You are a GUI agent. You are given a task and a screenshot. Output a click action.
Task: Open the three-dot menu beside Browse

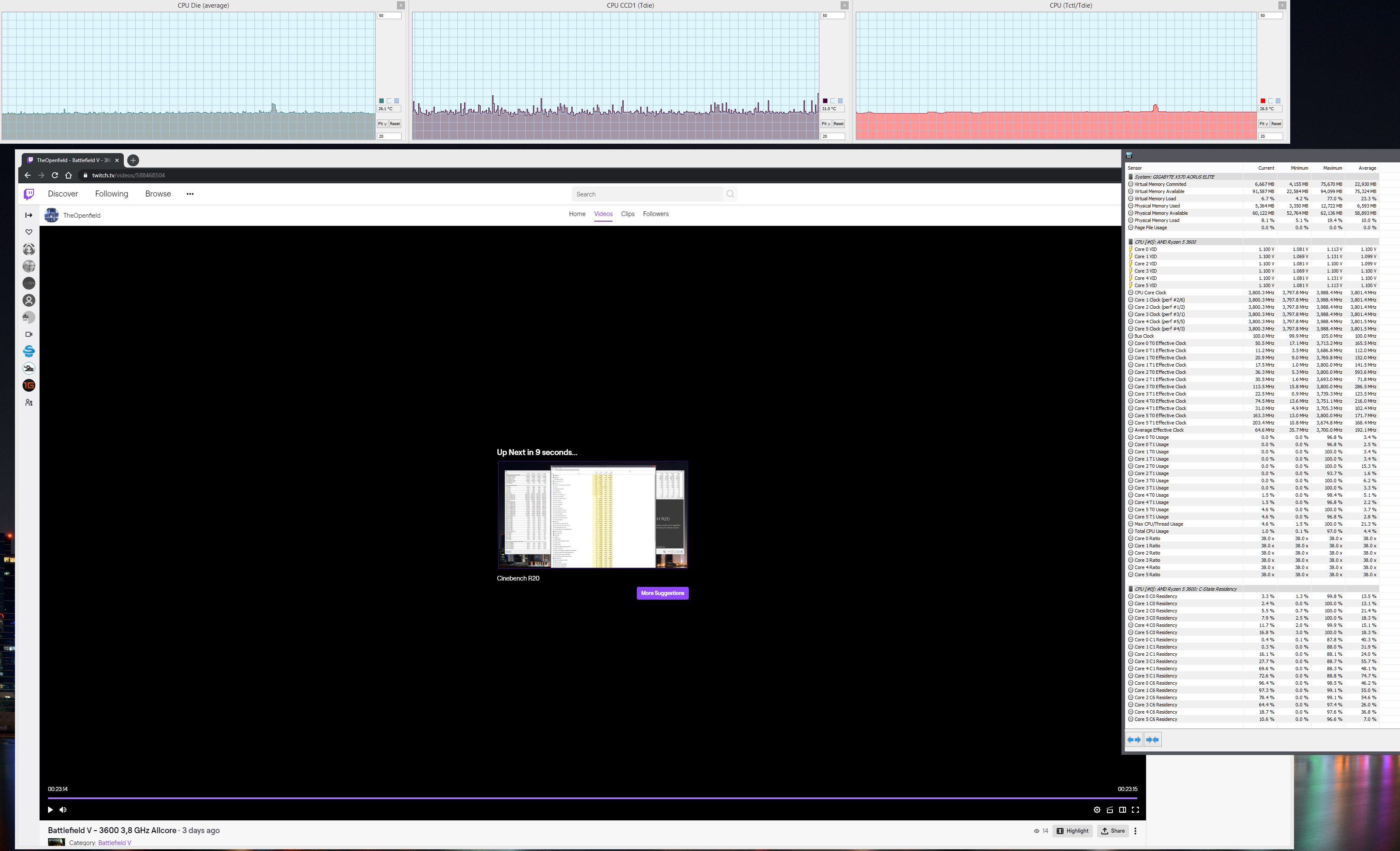pyautogui.click(x=190, y=194)
